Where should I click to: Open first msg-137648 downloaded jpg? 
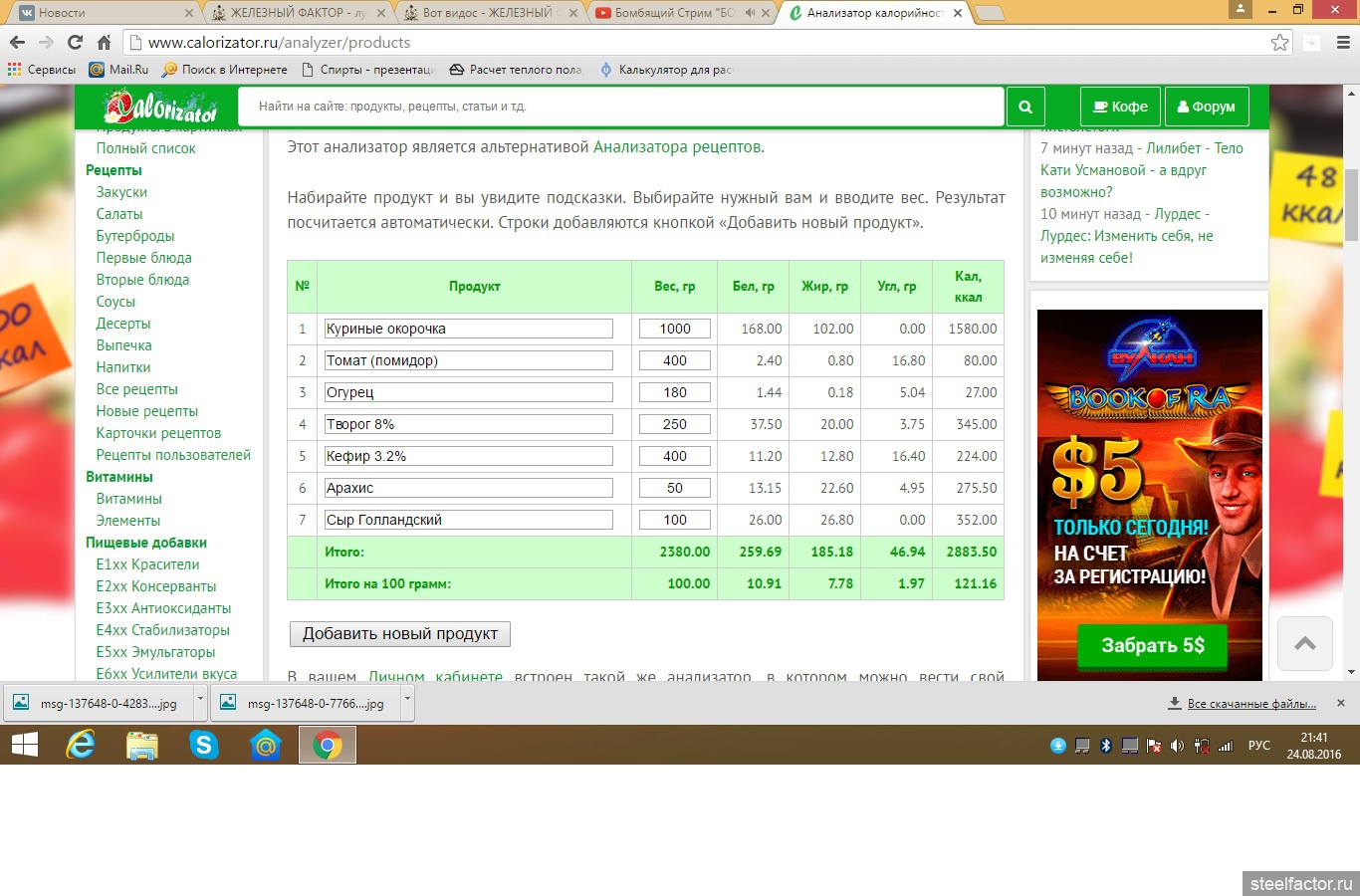(x=98, y=703)
